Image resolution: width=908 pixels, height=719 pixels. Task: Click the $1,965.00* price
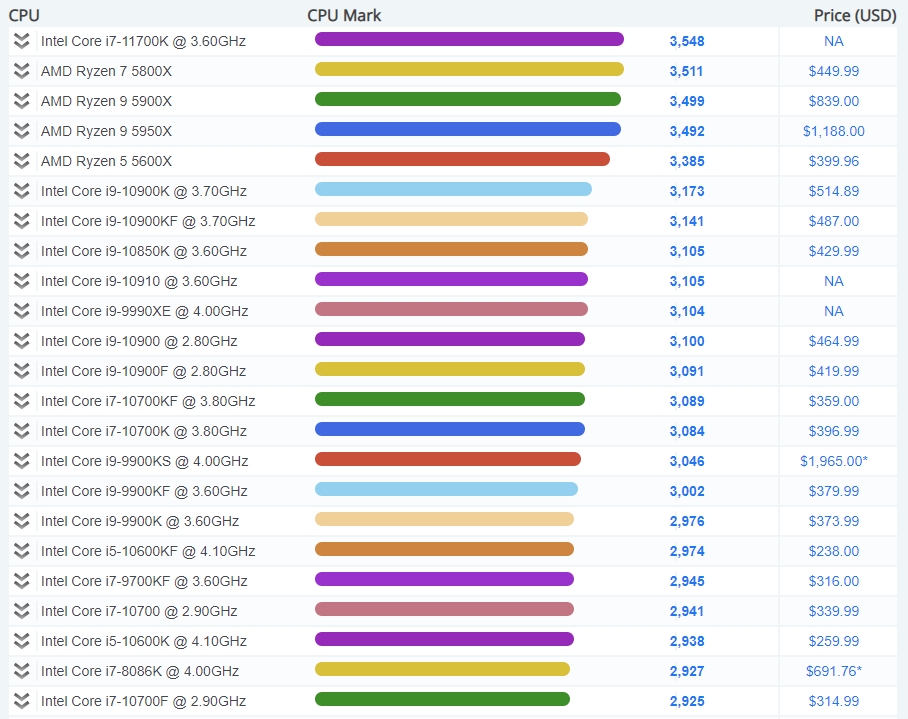[834, 461]
